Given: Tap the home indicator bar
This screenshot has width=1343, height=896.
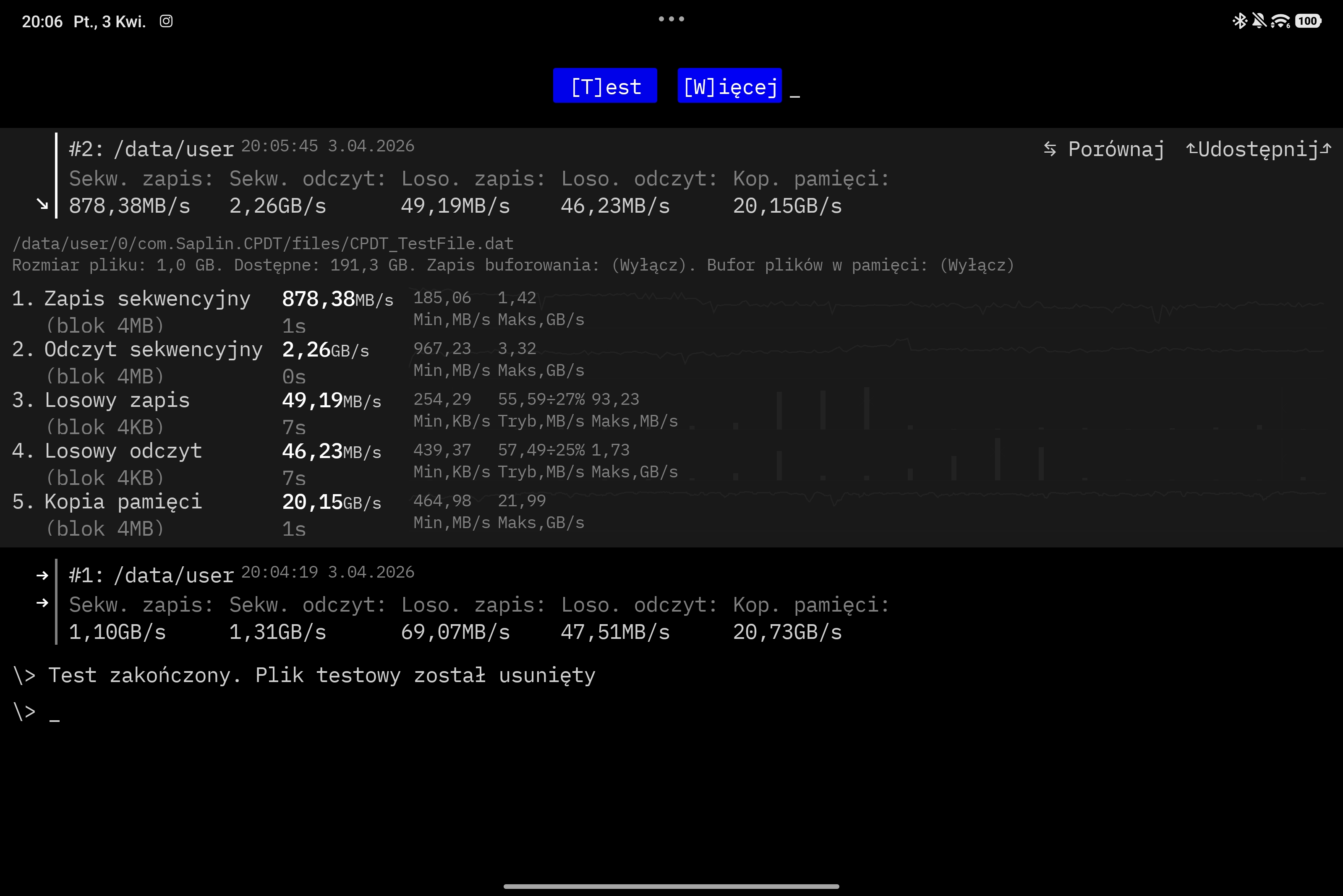Looking at the screenshot, I should pos(671,886).
